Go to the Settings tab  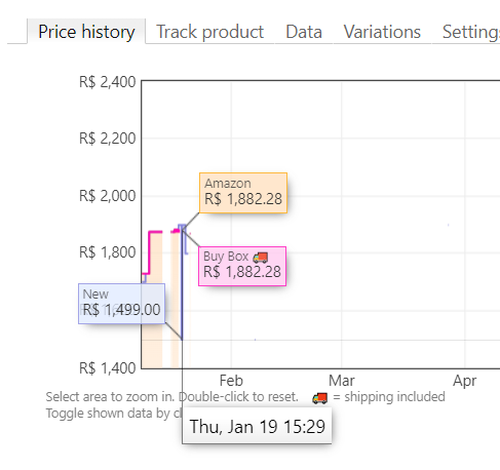(471, 32)
